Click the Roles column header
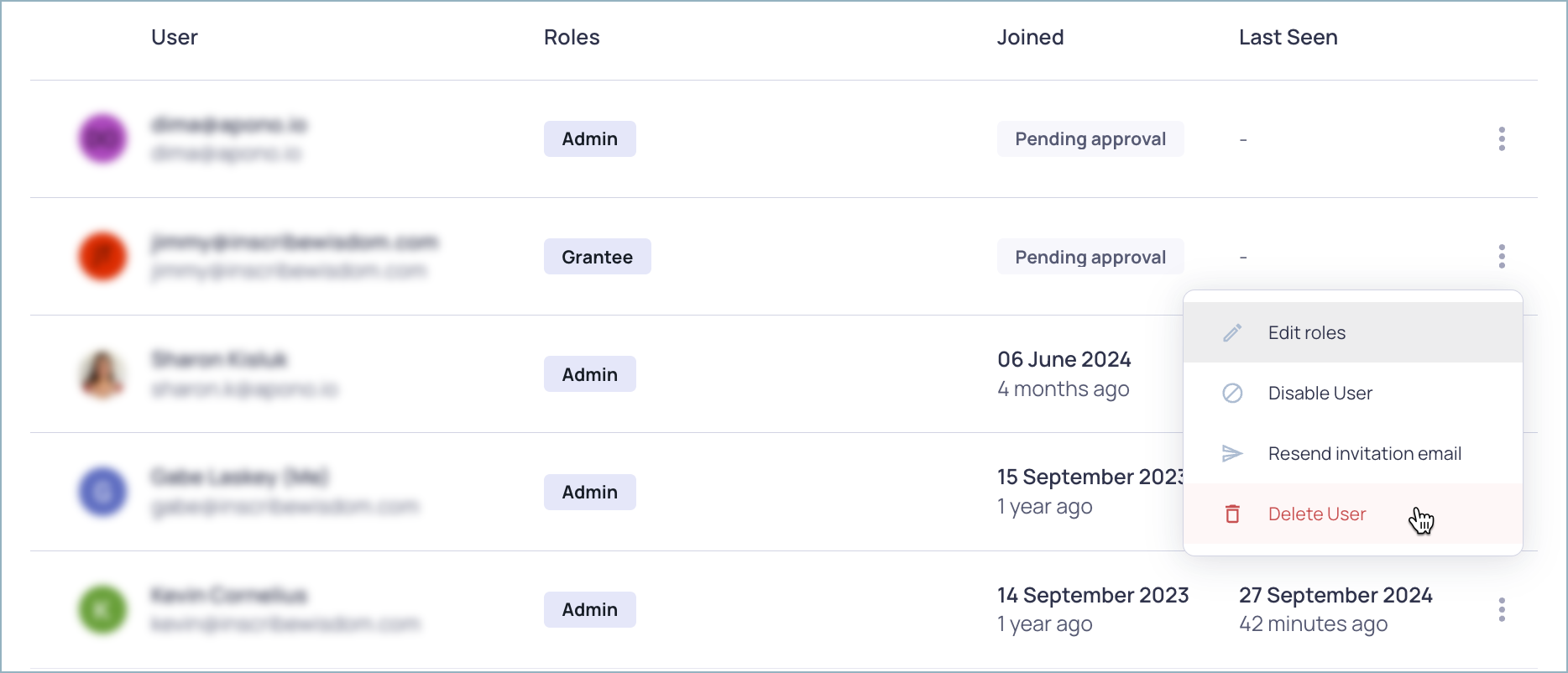This screenshot has height=673, width=1568. click(x=572, y=38)
